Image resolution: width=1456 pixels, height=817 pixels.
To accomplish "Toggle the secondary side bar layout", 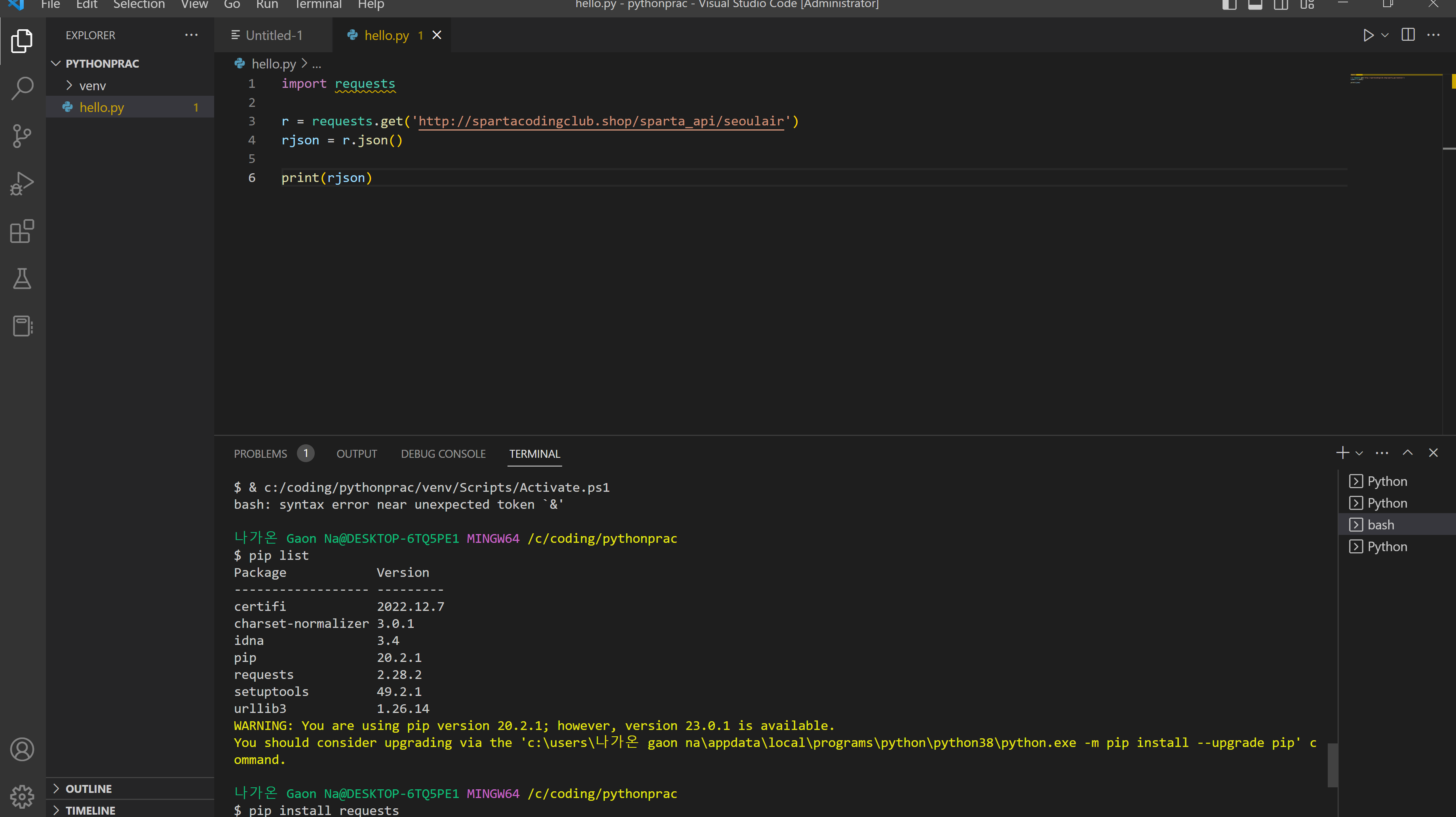I will pyautogui.click(x=1281, y=4).
